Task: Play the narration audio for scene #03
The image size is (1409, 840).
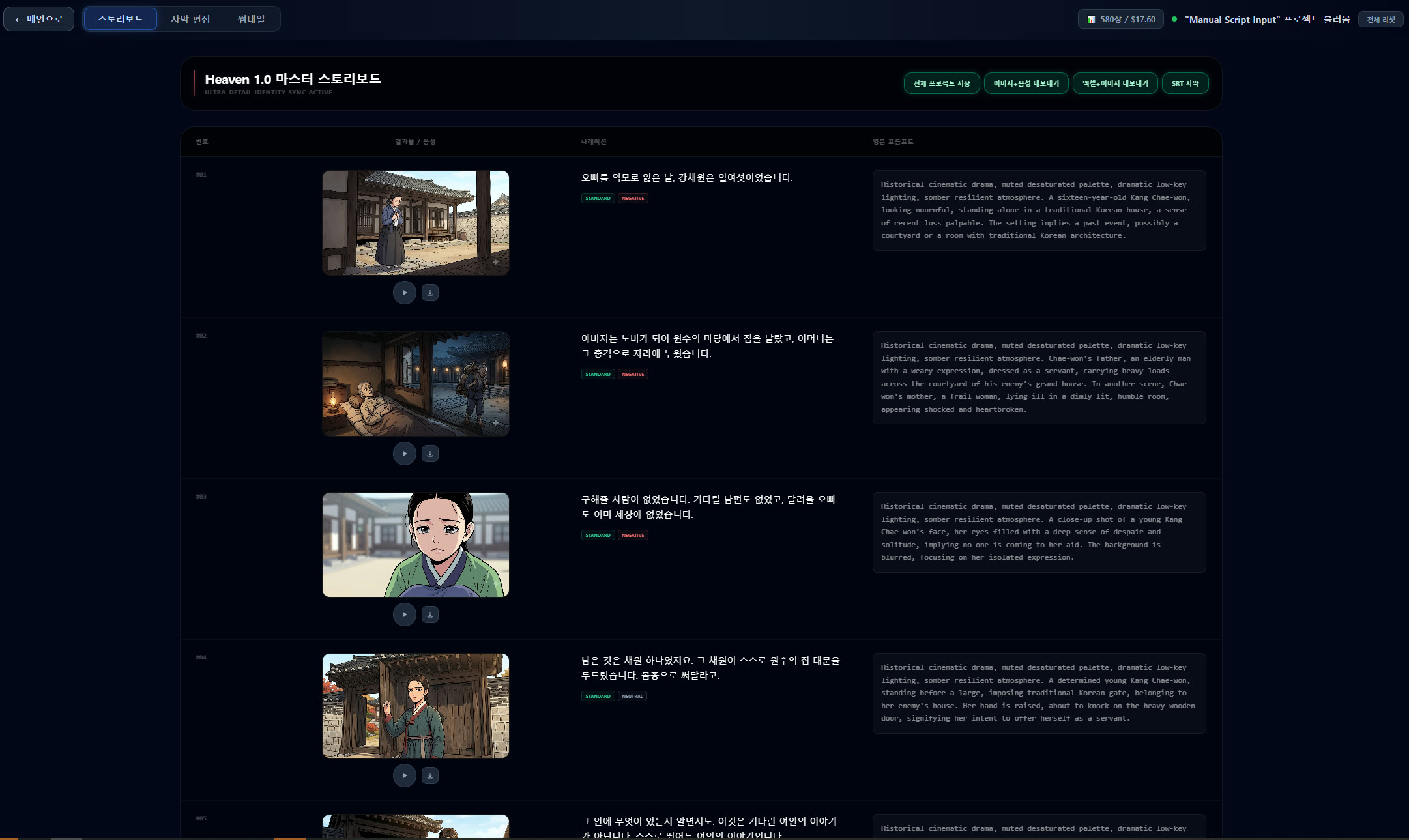Action: pos(405,615)
